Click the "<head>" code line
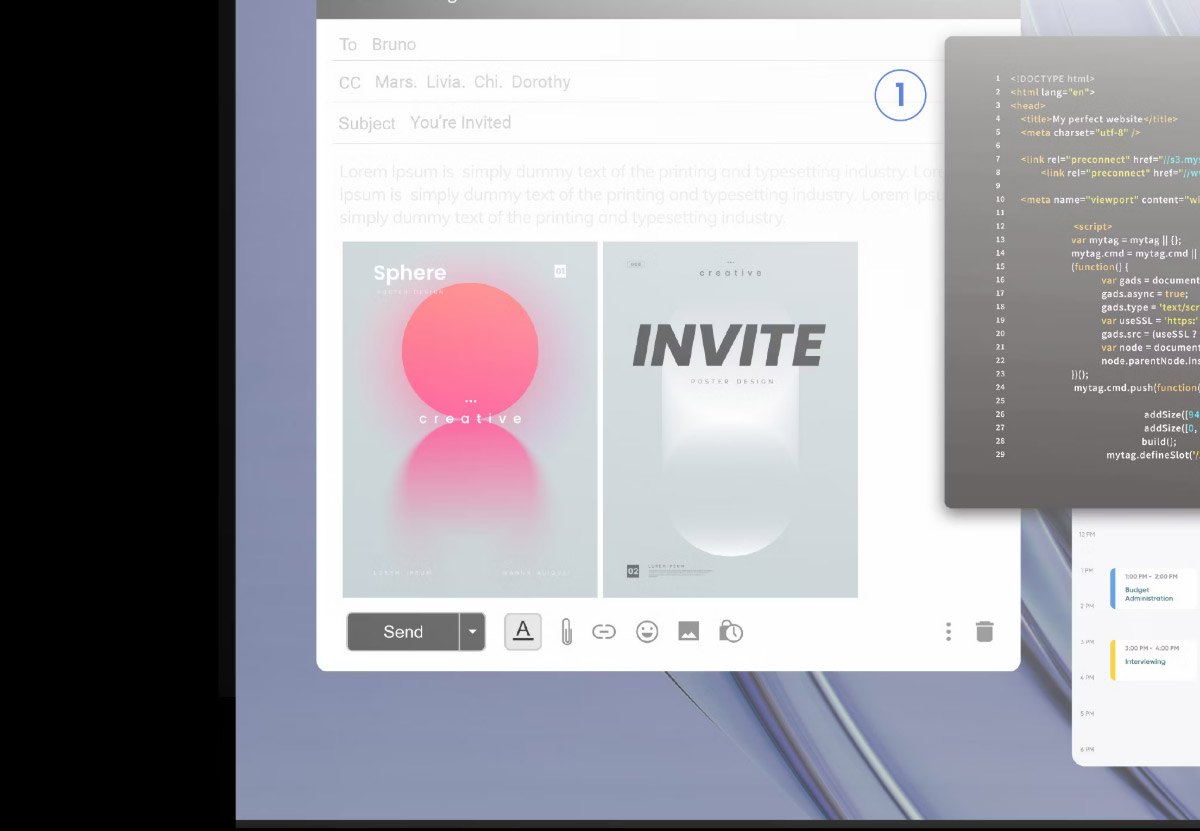This screenshot has width=1200, height=831. [x=1027, y=105]
